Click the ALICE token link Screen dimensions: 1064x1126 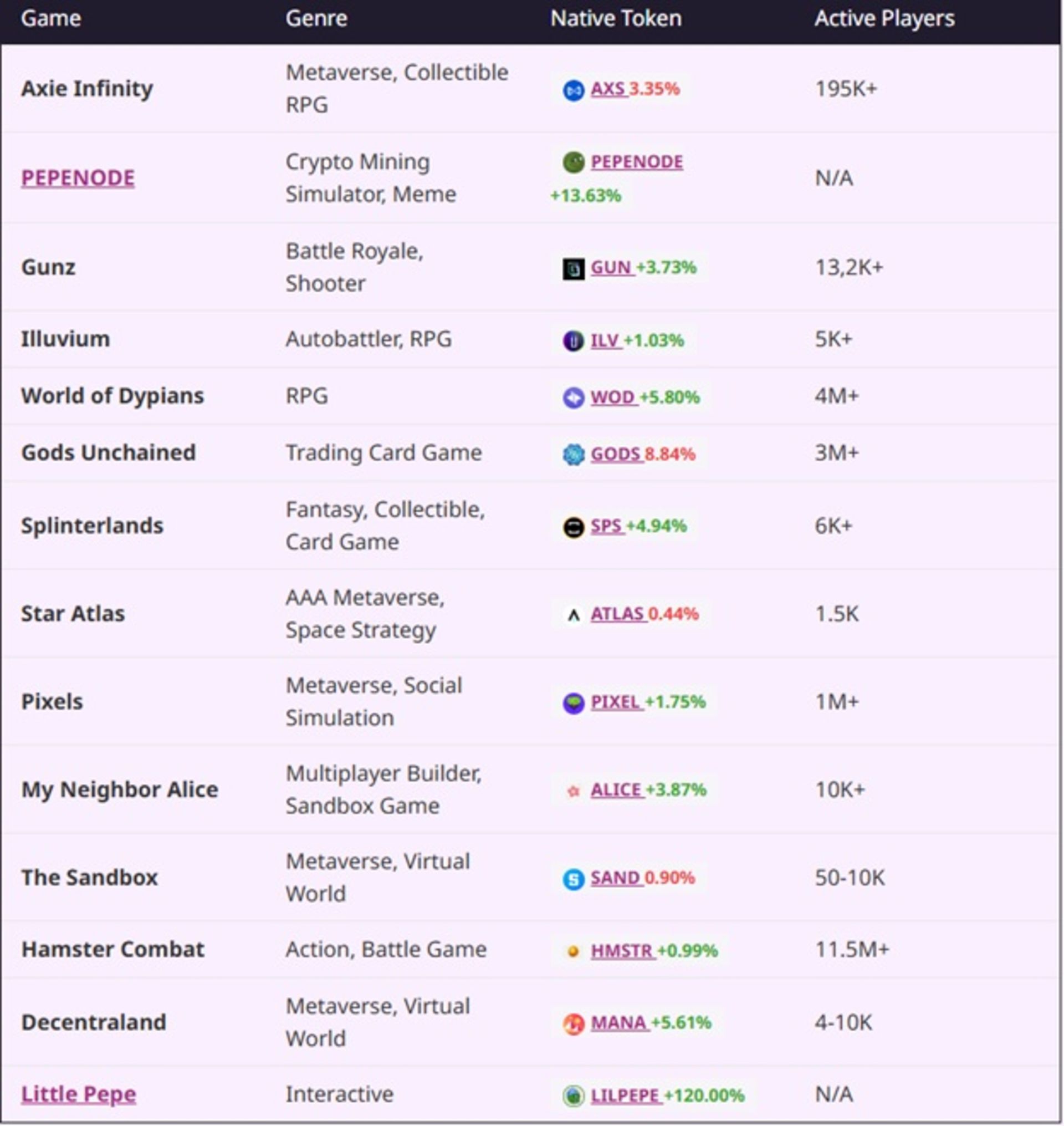coord(615,790)
